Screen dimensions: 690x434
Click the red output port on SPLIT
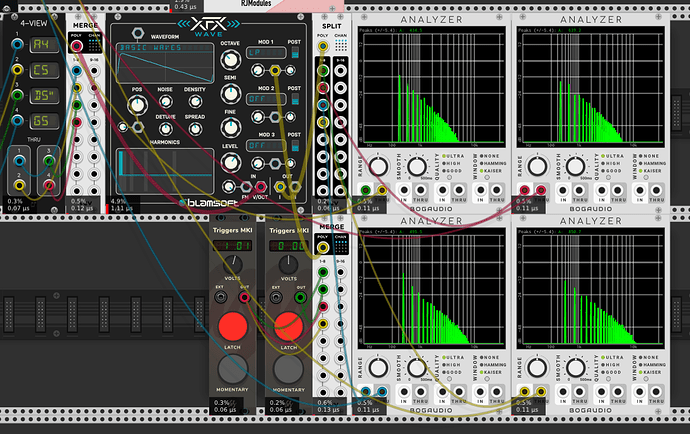coord(323,88)
